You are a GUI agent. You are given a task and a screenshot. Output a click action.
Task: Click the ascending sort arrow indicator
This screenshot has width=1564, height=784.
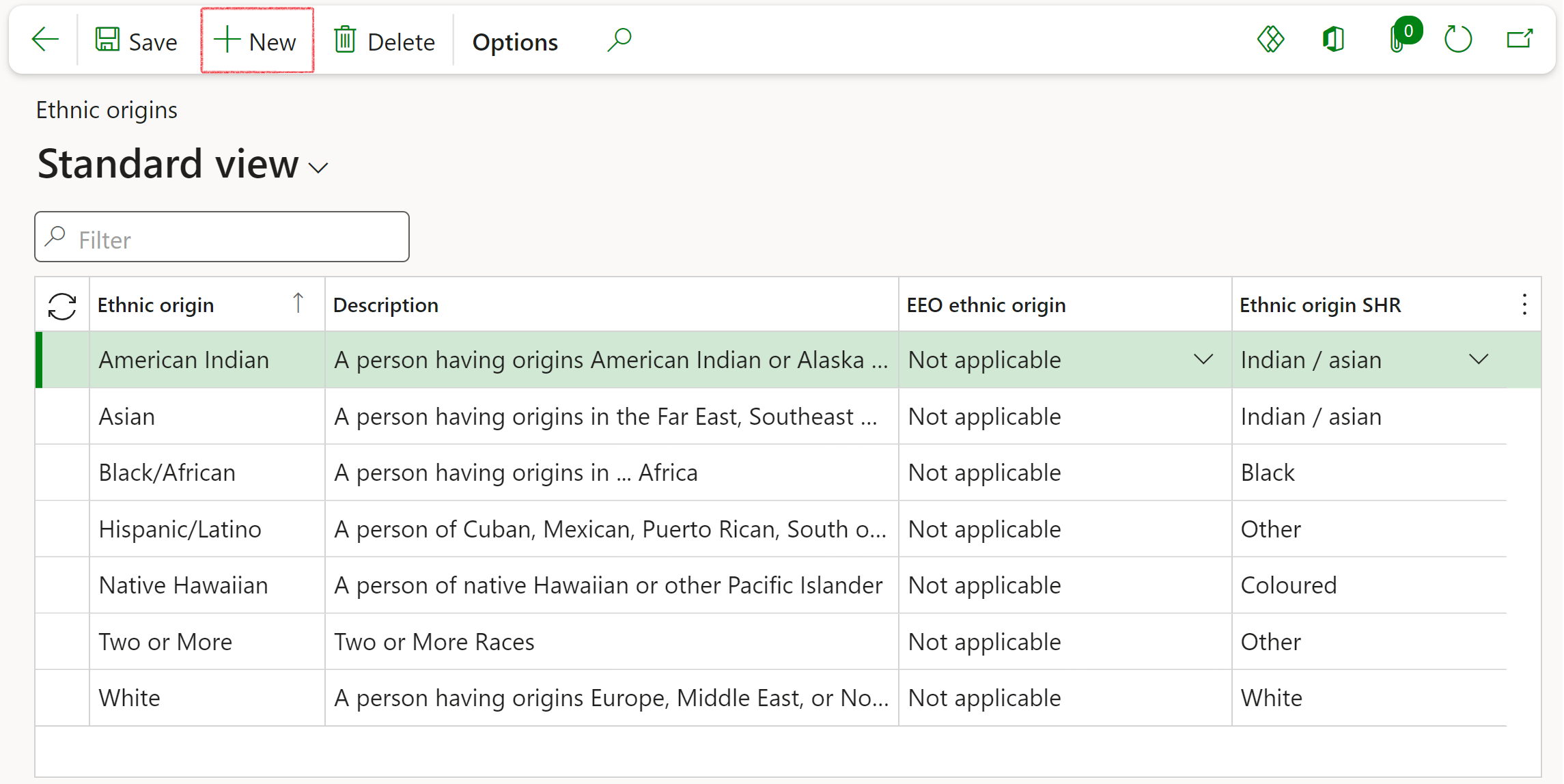[298, 303]
